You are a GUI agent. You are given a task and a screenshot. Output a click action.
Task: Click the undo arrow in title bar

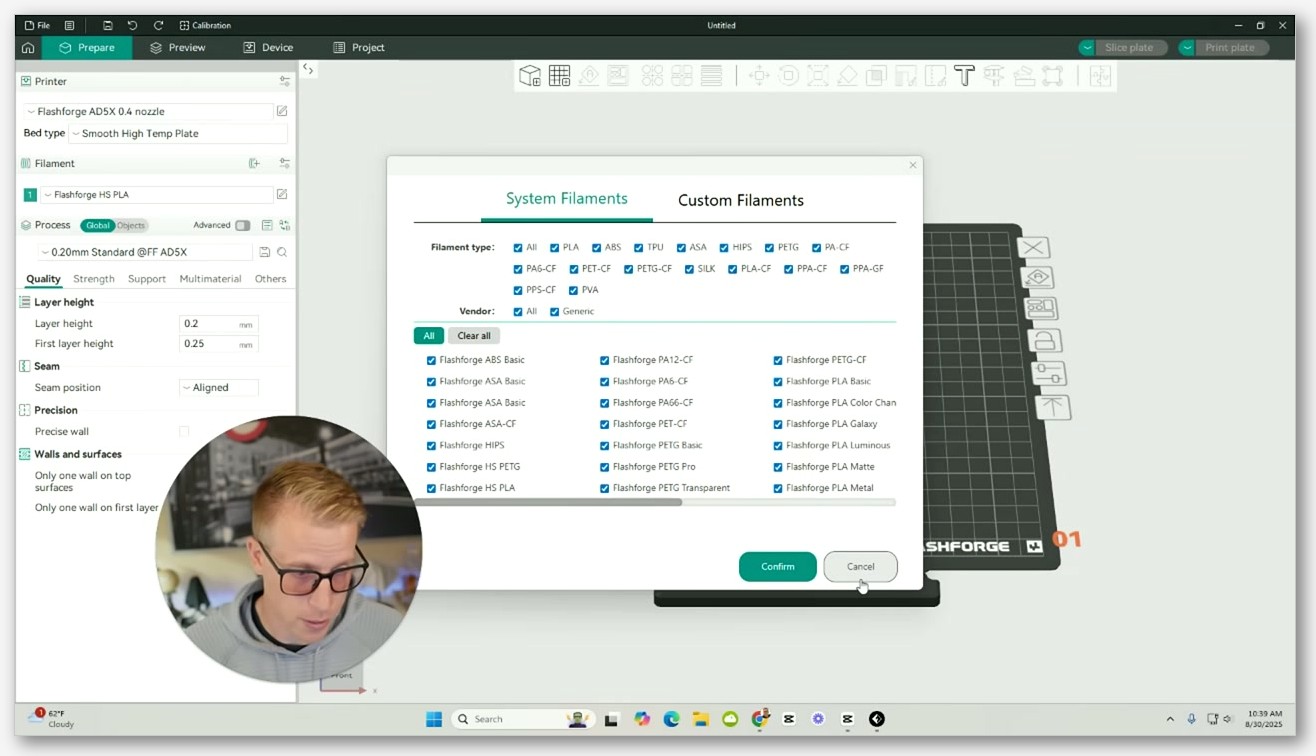point(132,25)
